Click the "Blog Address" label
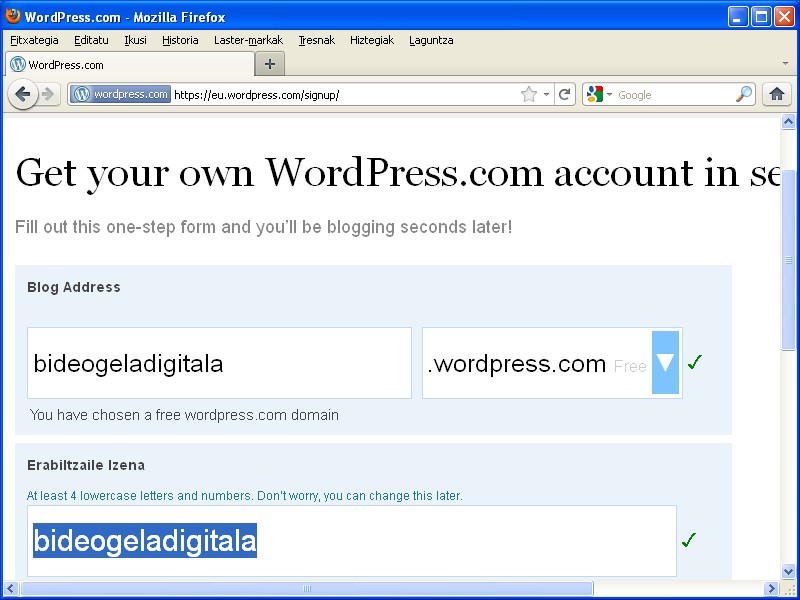This screenshot has width=800, height=600. [74, 287]
